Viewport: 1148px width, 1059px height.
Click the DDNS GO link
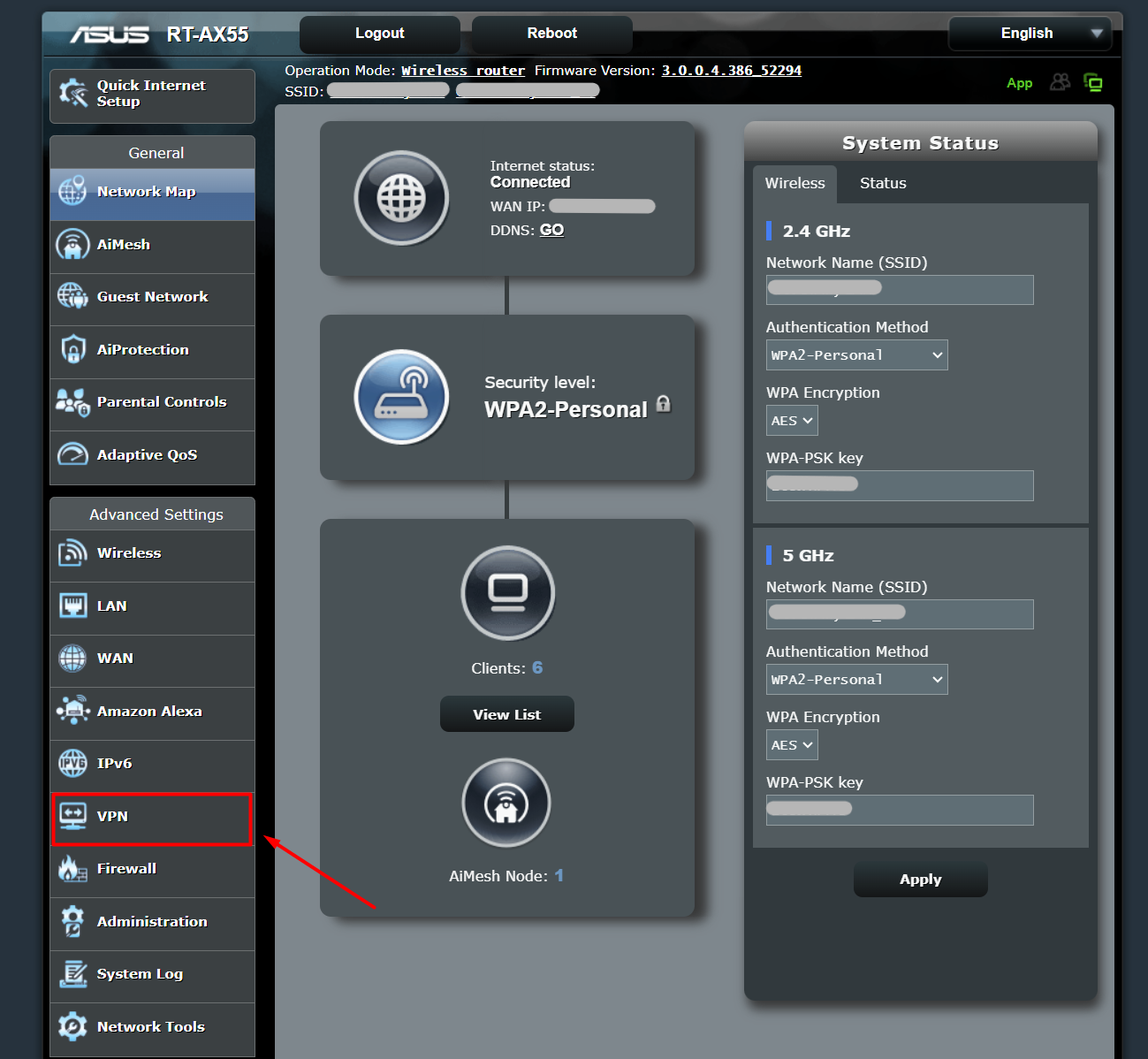tap(551, 229)
